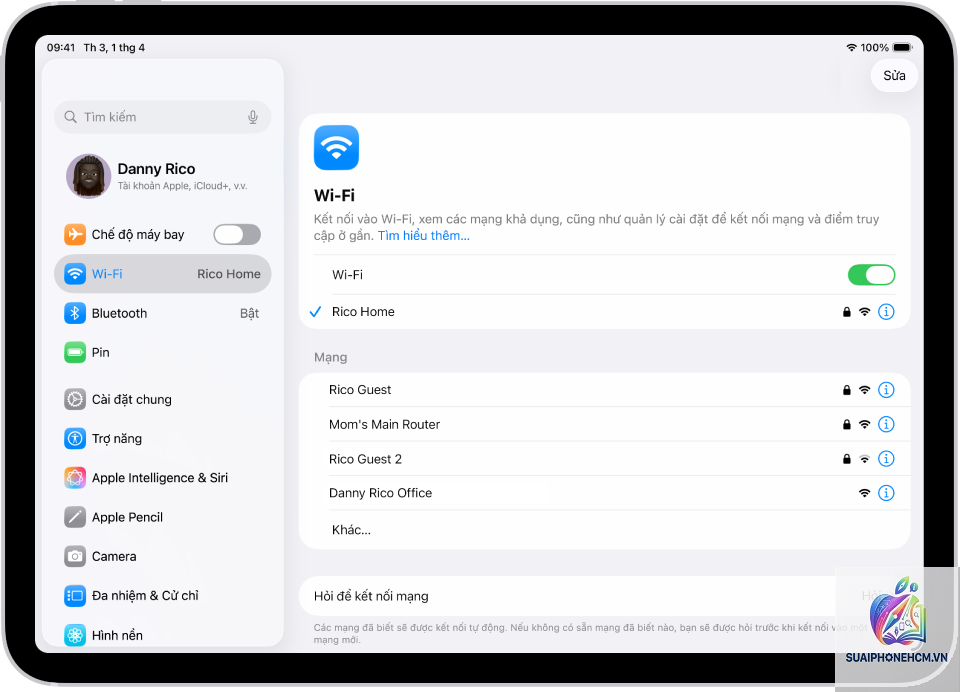
Task: Click signal icon on Rico Guest row
Action: point(864,389)
